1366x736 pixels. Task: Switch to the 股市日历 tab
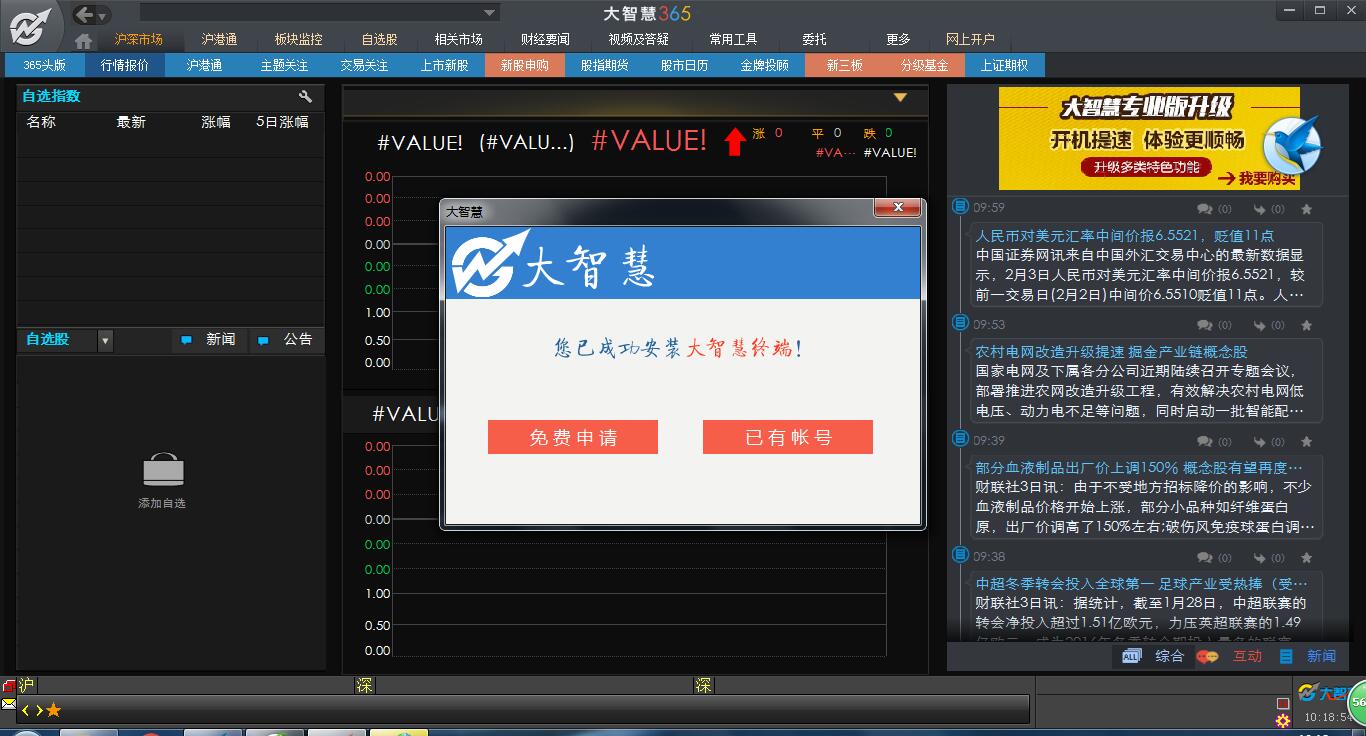[x=685, y=65]
